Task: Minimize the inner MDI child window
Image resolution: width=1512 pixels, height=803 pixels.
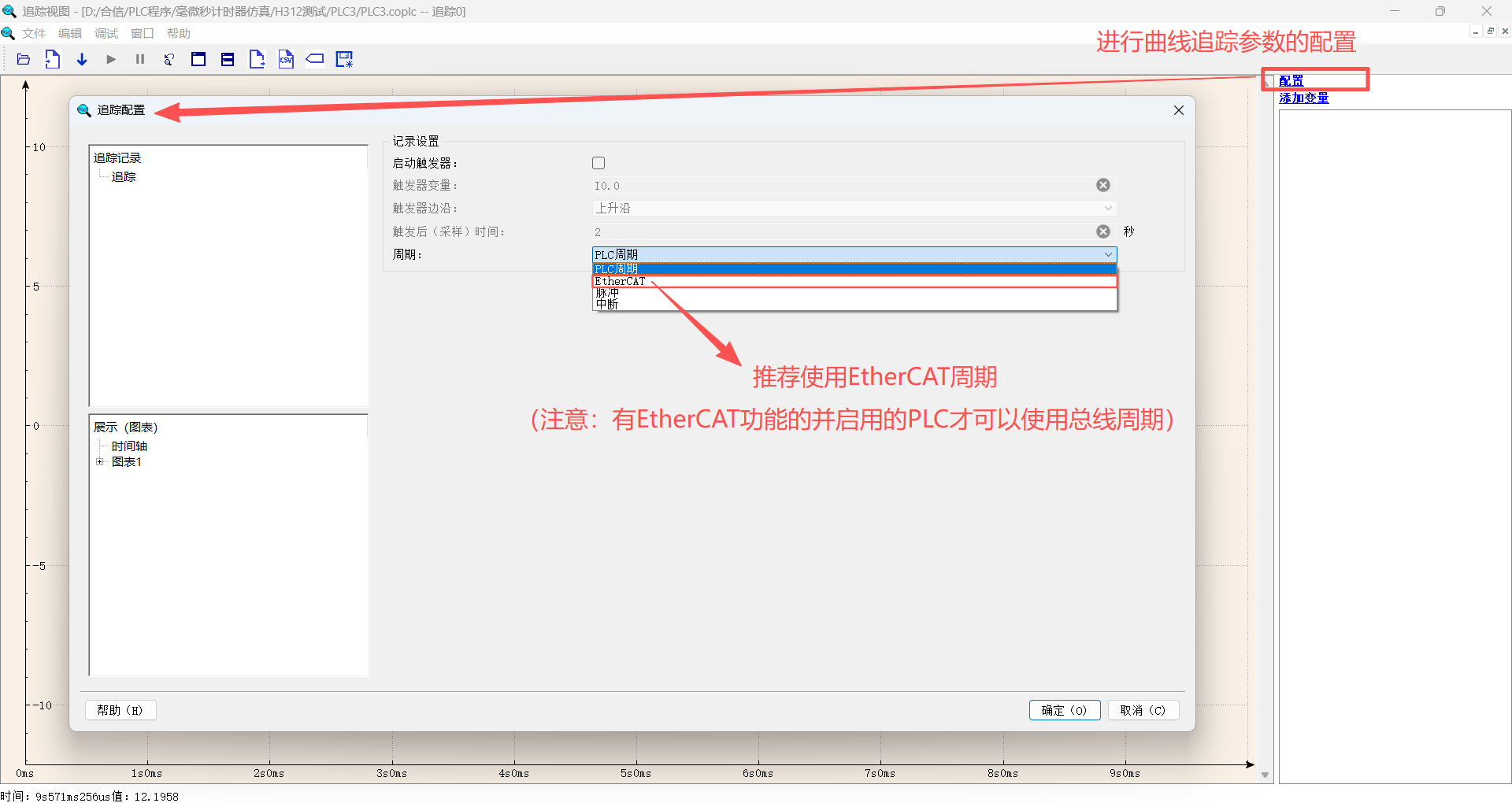Action: pos(1476,31)
